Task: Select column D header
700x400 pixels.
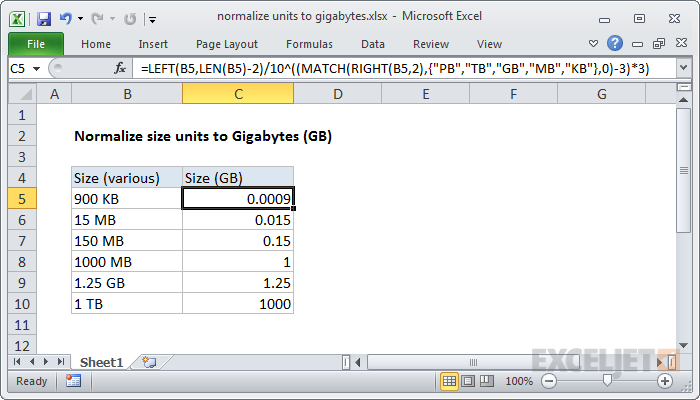Action: click(x=338, y=94)
